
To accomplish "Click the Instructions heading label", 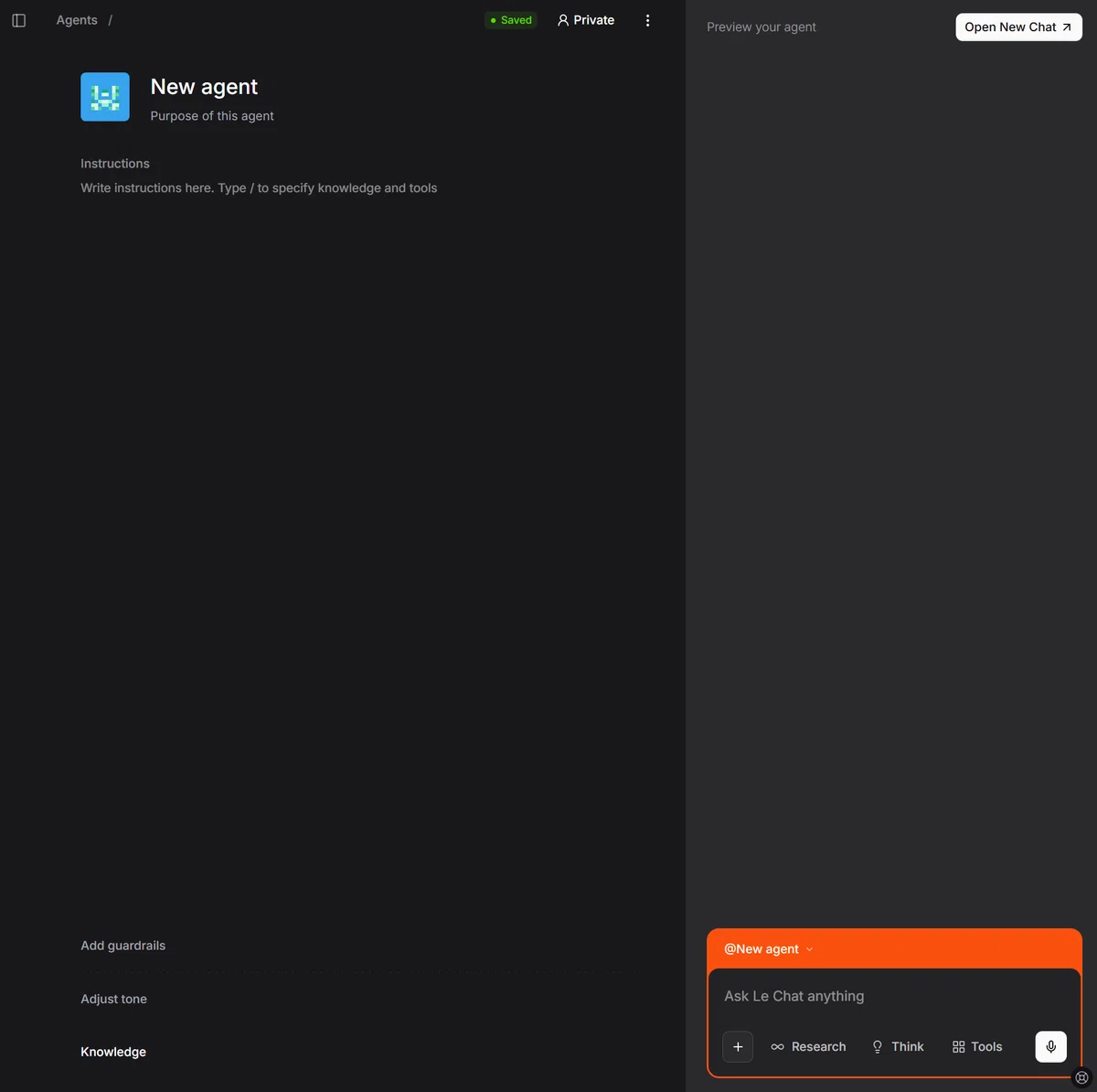I will (x=115, y=164).
